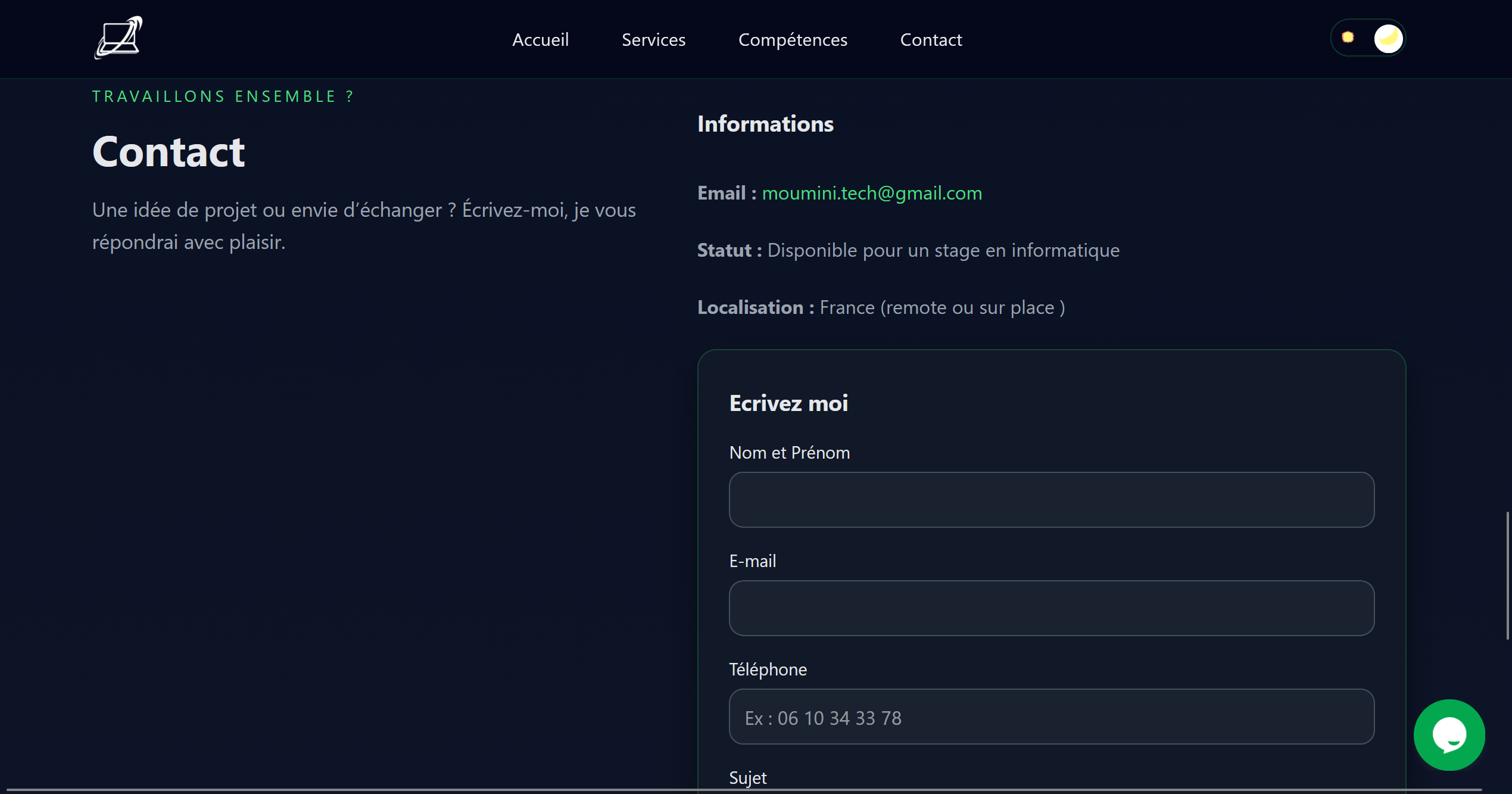Click the moon knob of the theme switch
This screenshot has height=794, width=1512.
[x=1388, y=39]
